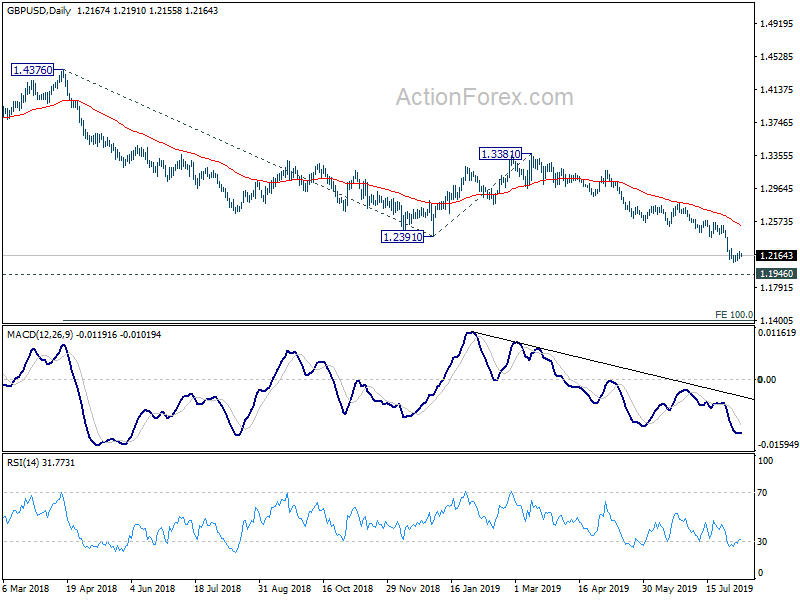Viewport: 800px width, 600px height.
Task: Click the RSI(14) indicator label
Action: coord(22,463)
